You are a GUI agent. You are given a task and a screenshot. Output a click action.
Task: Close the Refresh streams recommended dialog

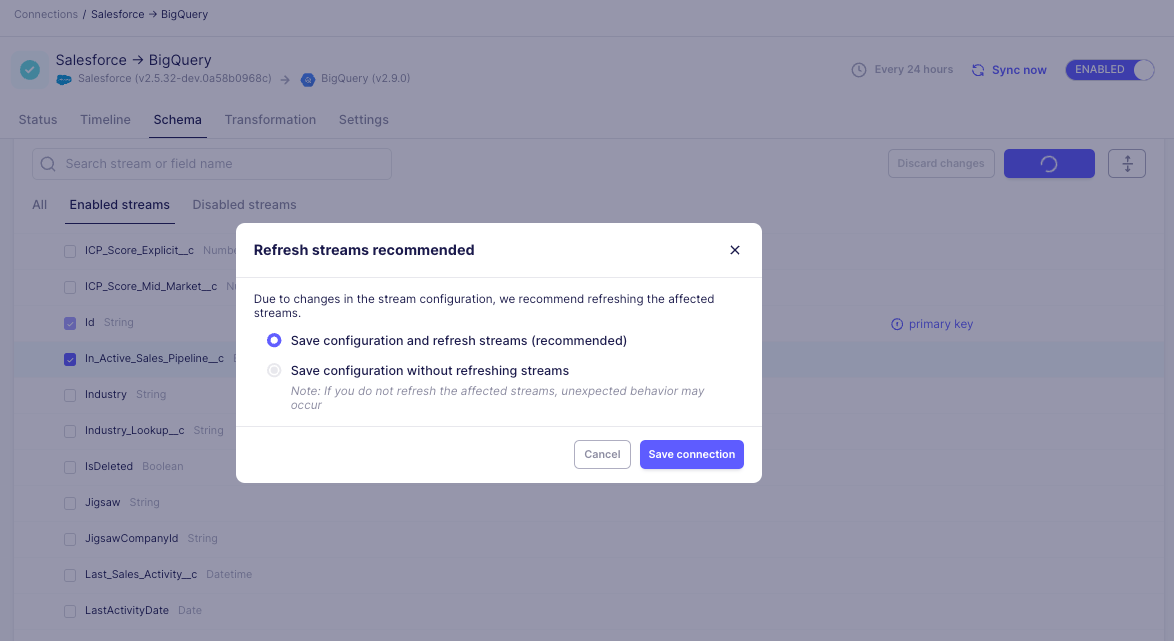point(735,250)
